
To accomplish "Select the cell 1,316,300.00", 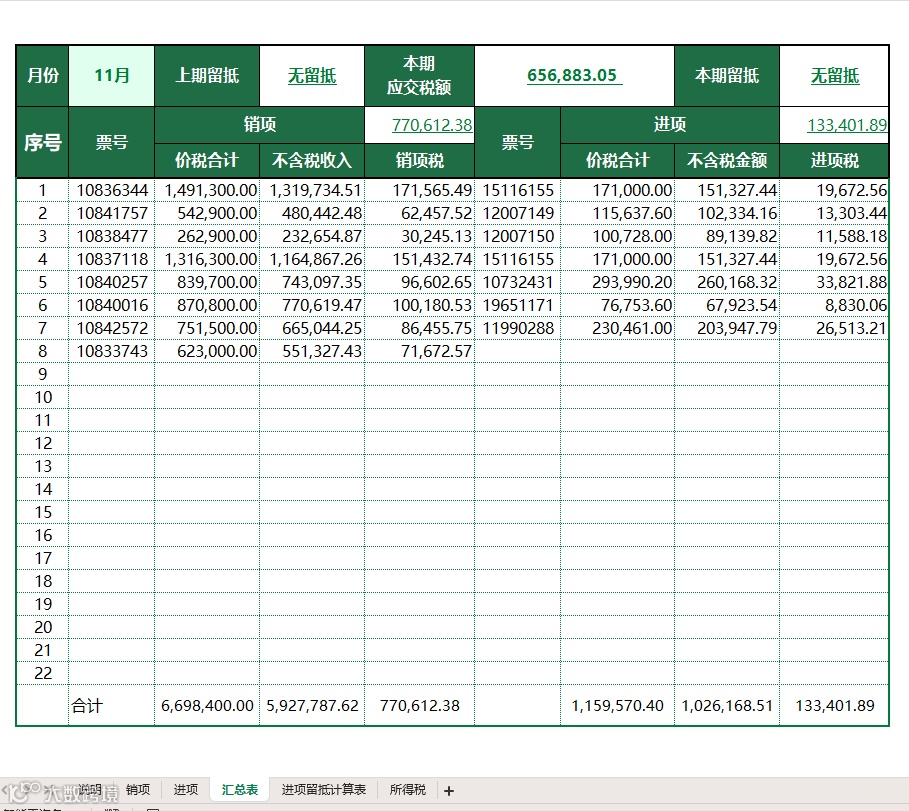I will [x=207, y=259].
